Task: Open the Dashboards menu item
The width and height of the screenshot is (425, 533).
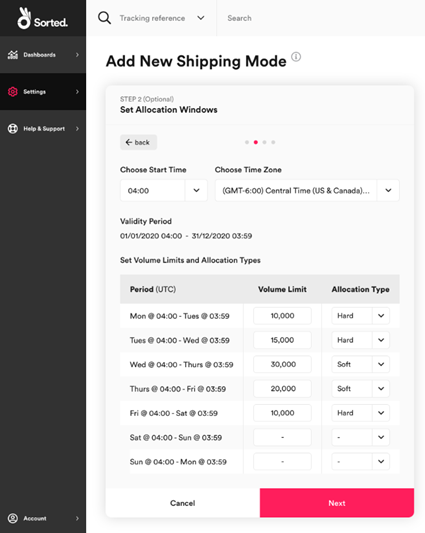Action: coord(43,55)
